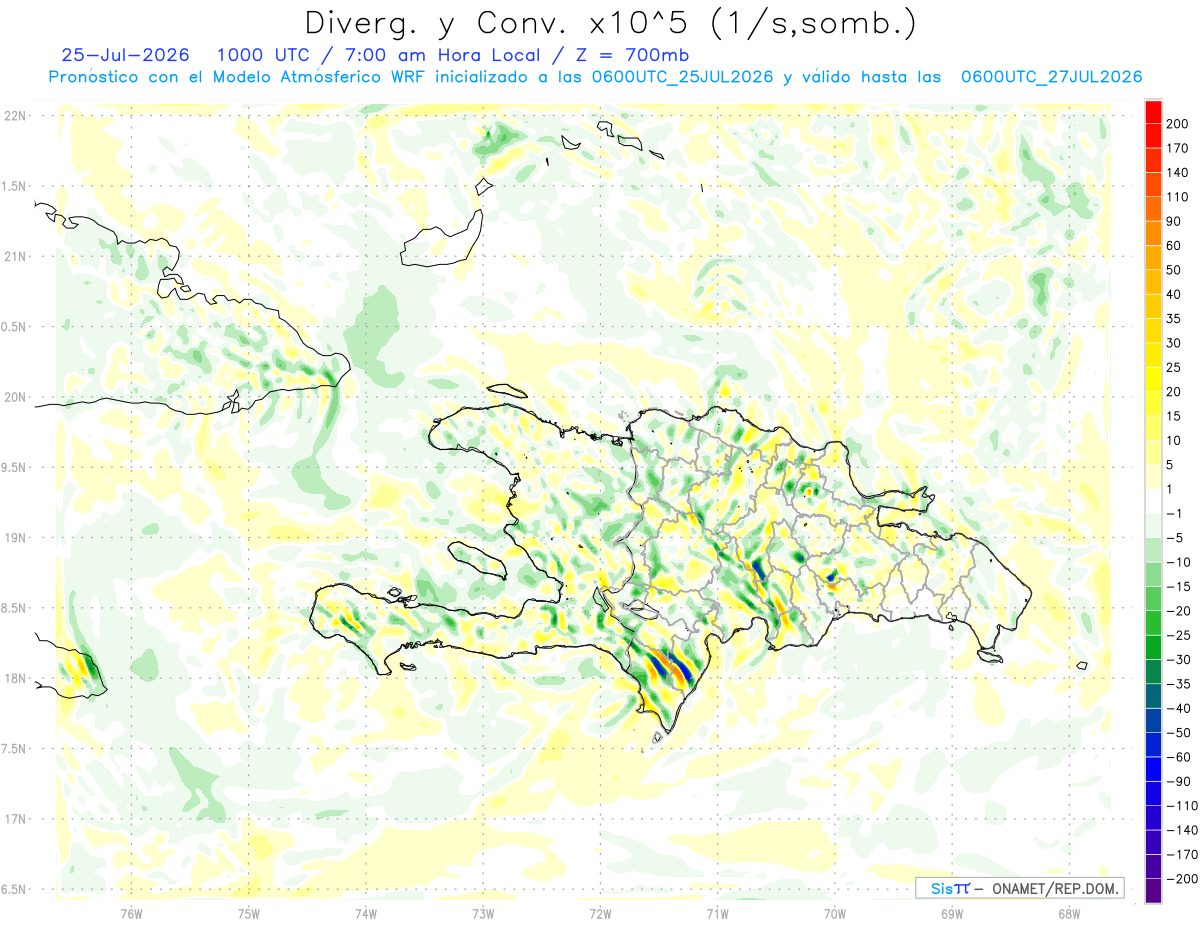The height and width of the screenshot is (927, 1200).
Task: Click the '70W' longitude label
Action: (835, 913)
